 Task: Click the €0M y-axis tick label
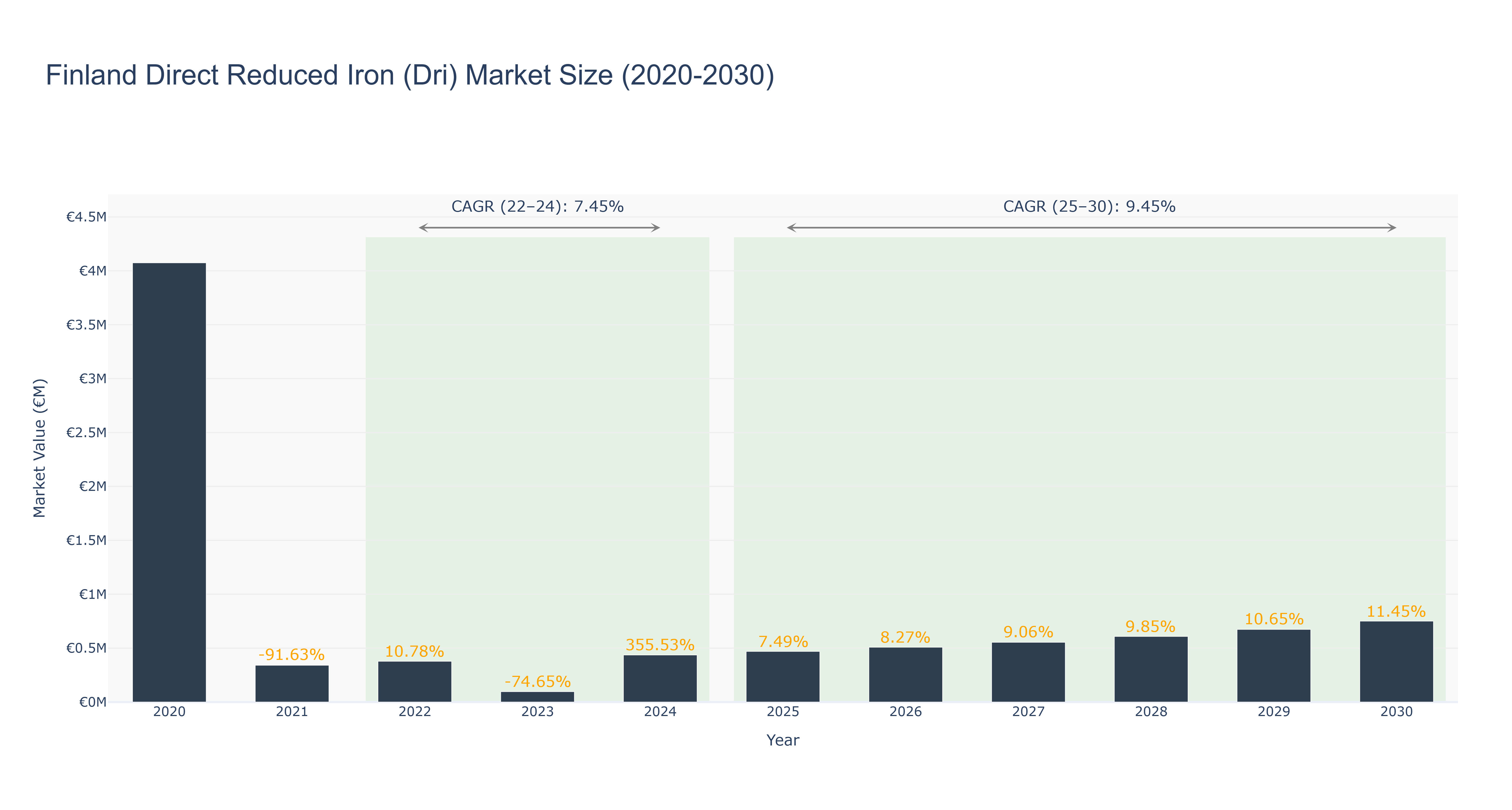tap(93, 703)
